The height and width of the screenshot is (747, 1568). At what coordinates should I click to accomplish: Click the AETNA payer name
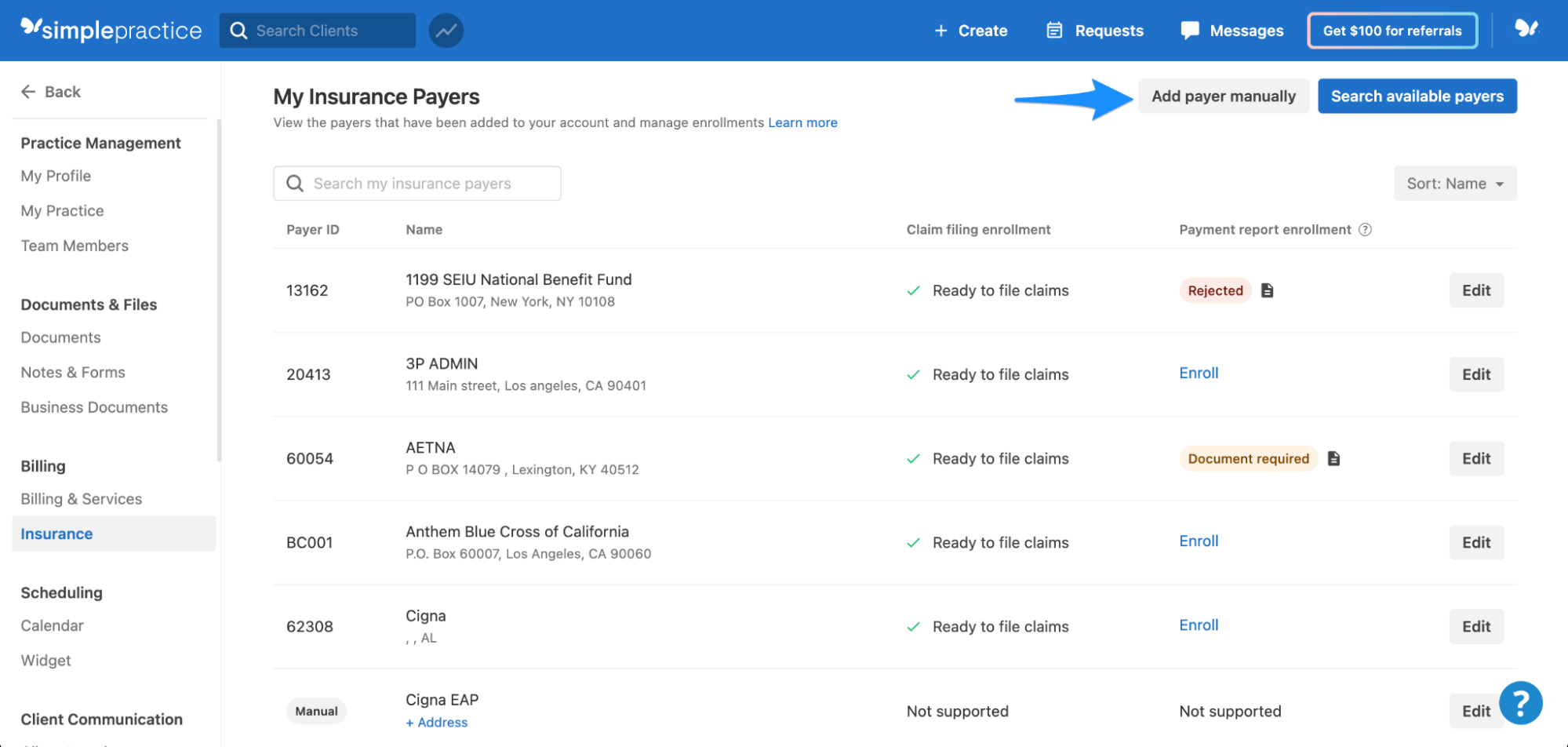pos(430,447)
